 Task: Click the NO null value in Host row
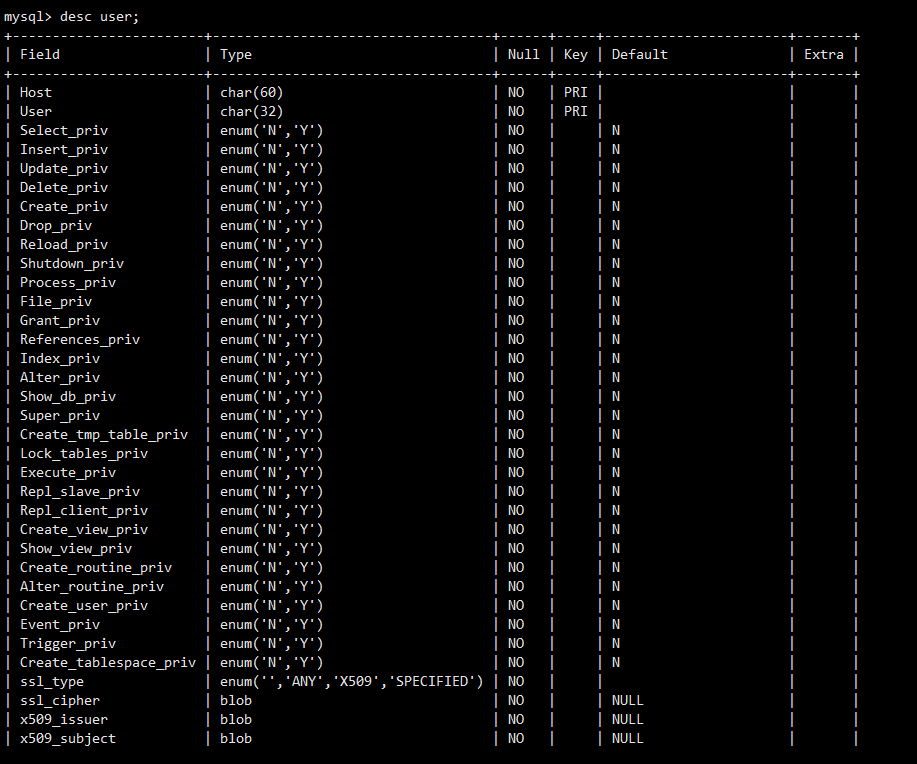[x=516, y=92]
